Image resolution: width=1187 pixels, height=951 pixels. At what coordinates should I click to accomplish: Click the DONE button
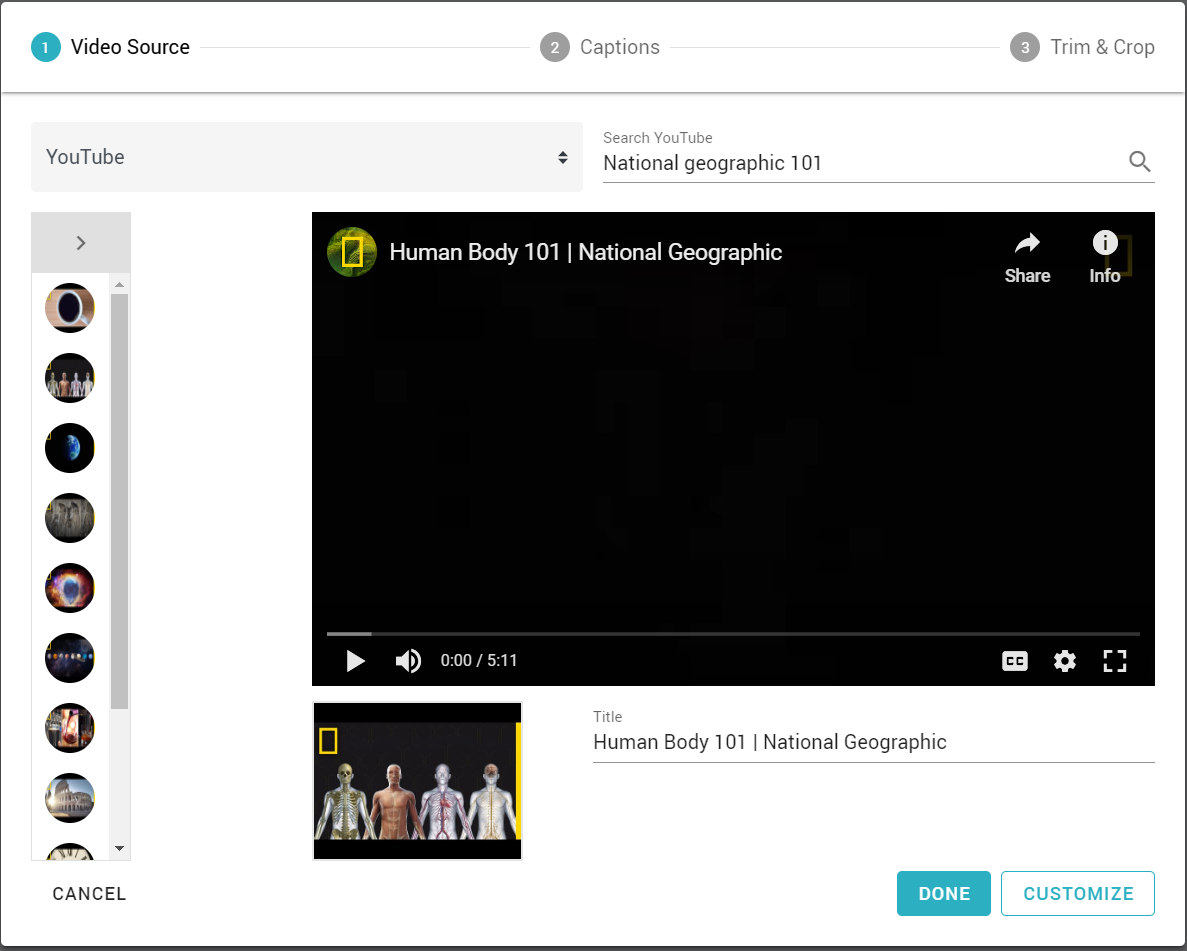point(944,893)
